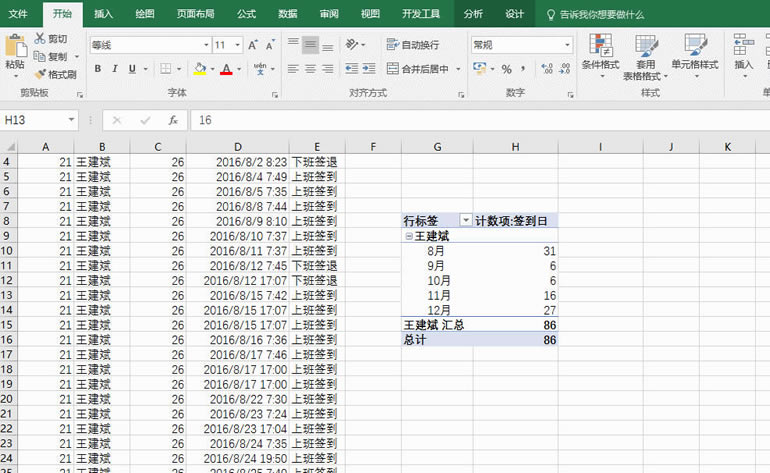770x473 pixels.
Task: Open the row labels (行标签) filter dropdown
Action: [x=465, y=221]
